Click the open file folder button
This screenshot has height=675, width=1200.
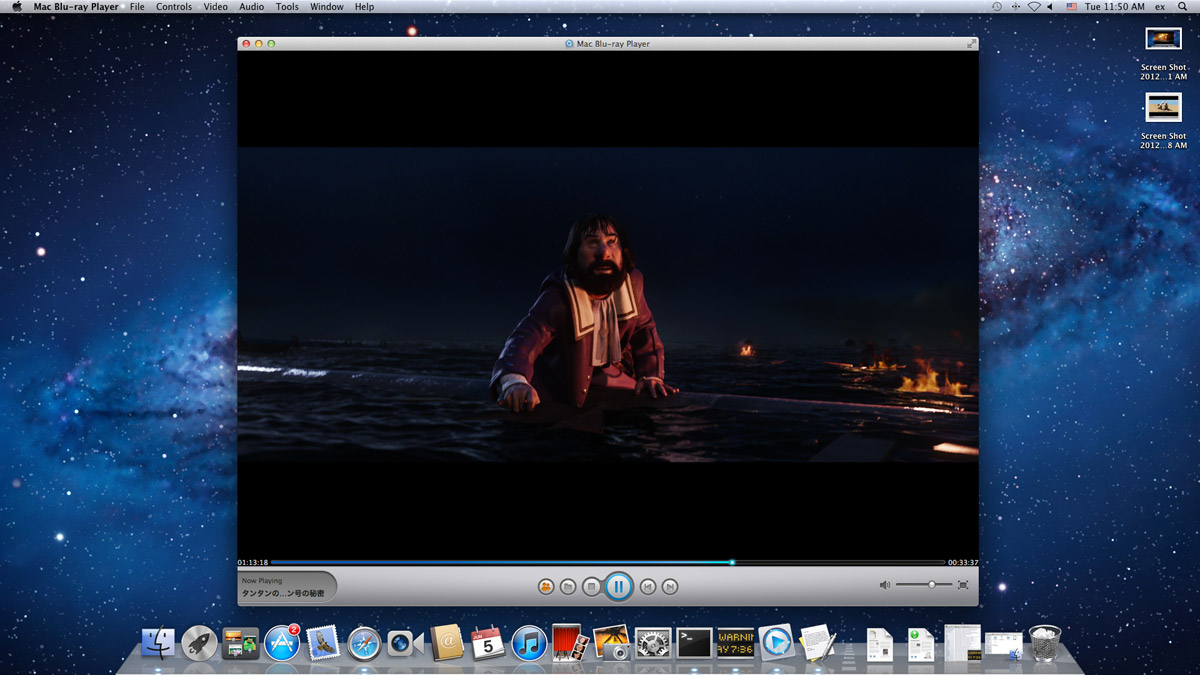pyautogui.click(x=568, y=587)
